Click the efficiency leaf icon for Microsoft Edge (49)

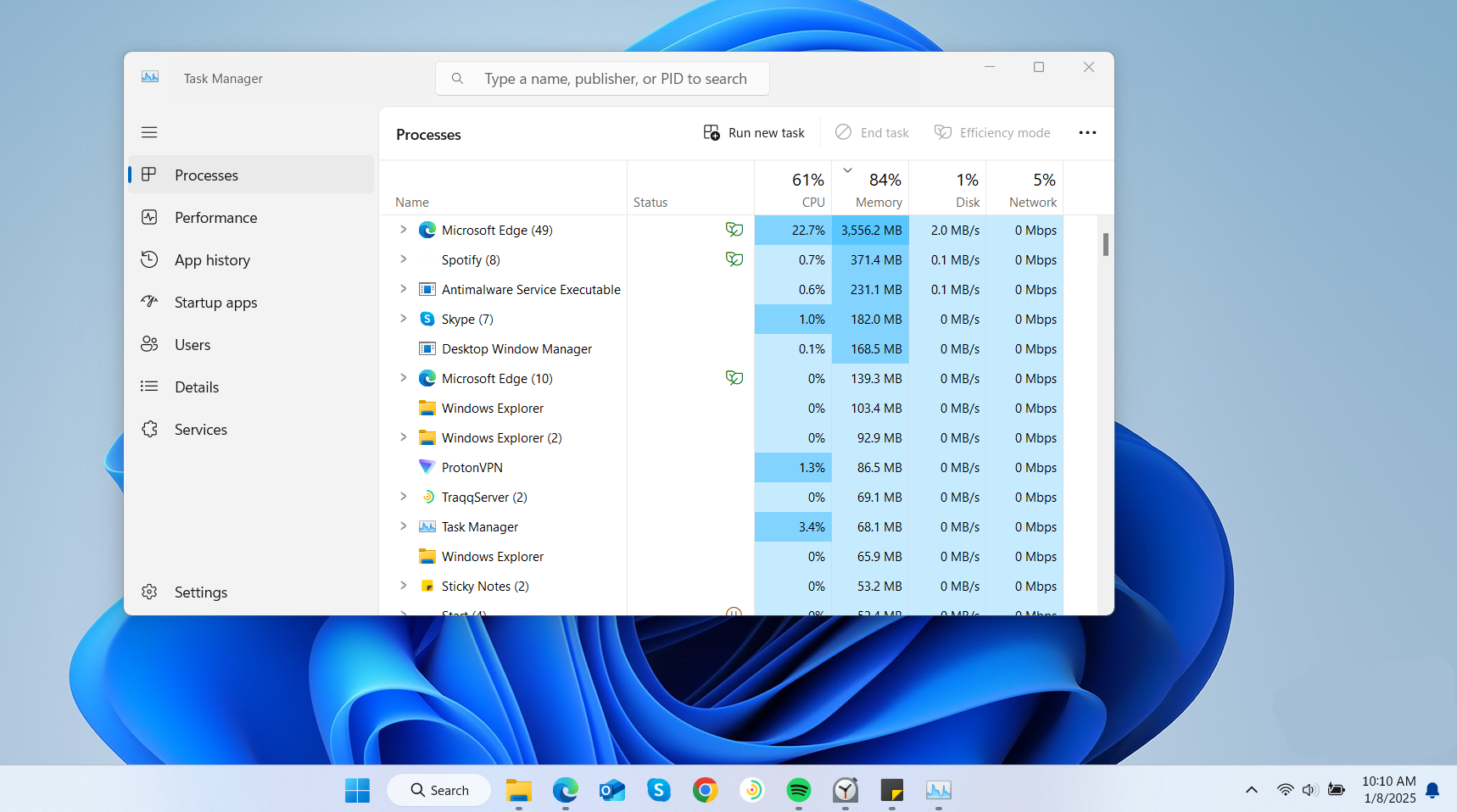click(x=734, y=230)
